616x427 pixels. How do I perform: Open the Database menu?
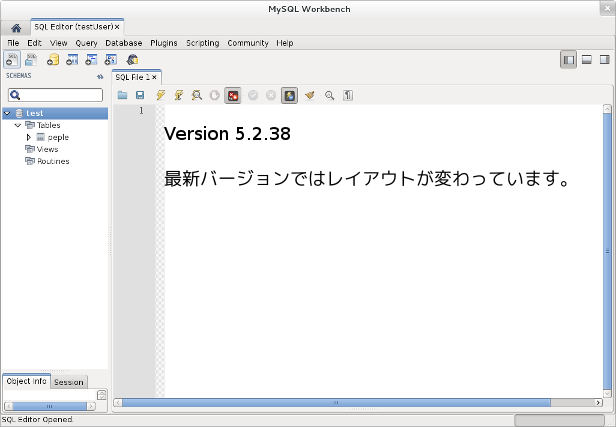(124, 43)
